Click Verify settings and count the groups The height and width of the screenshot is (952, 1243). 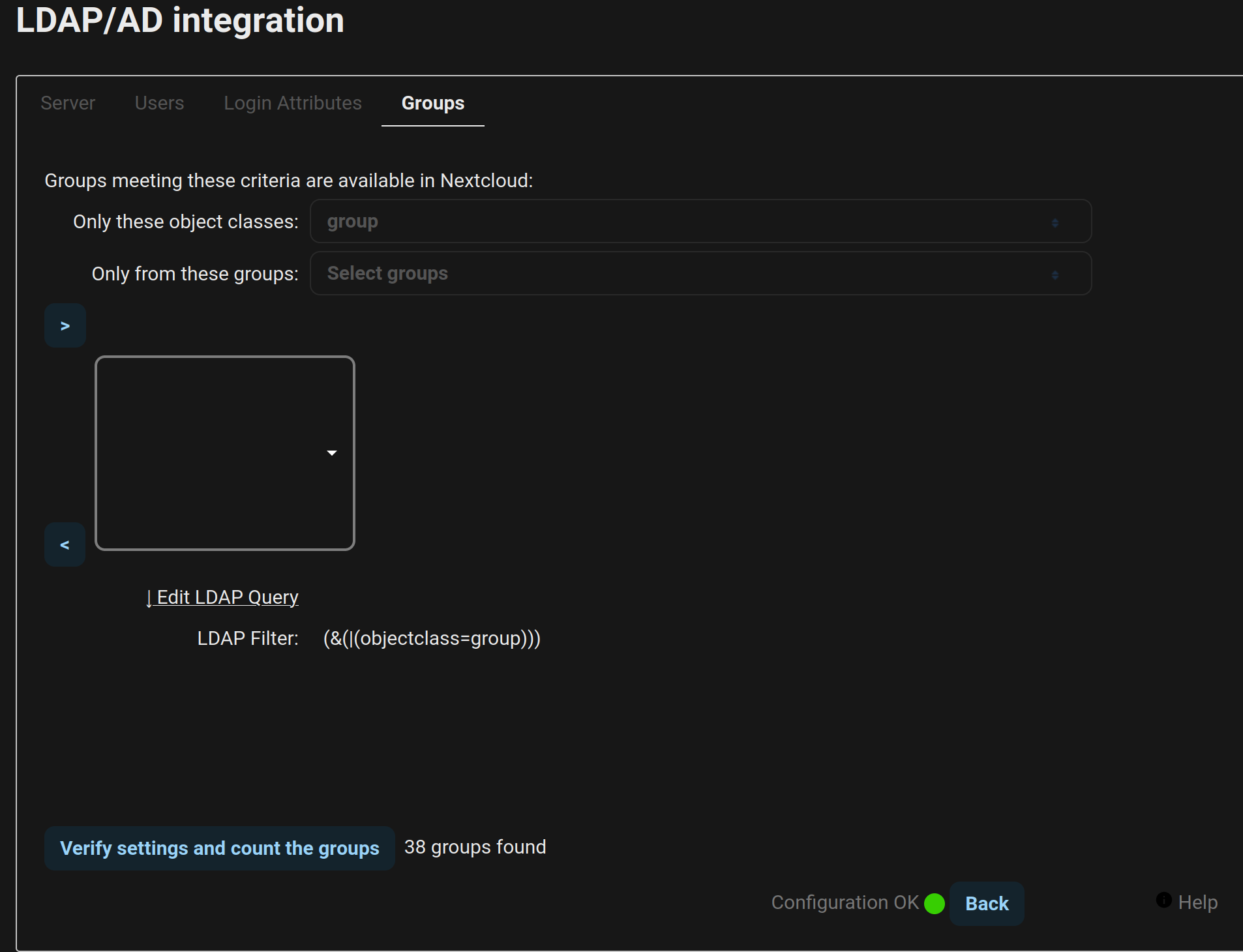coord(220,848)
